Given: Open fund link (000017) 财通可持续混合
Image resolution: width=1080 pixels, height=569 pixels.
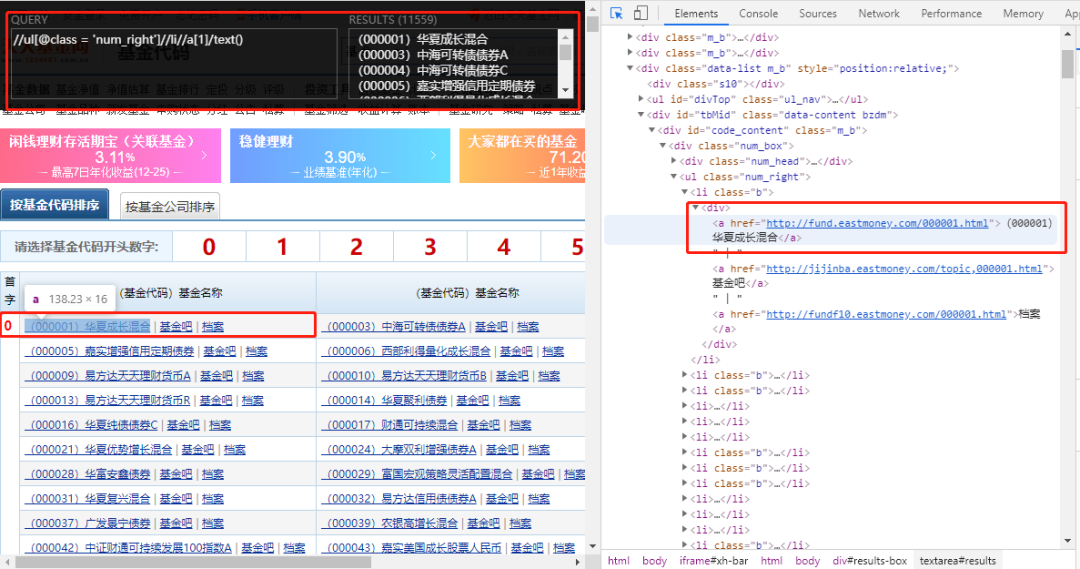Looking at the screenshot, I should (390, 425).
